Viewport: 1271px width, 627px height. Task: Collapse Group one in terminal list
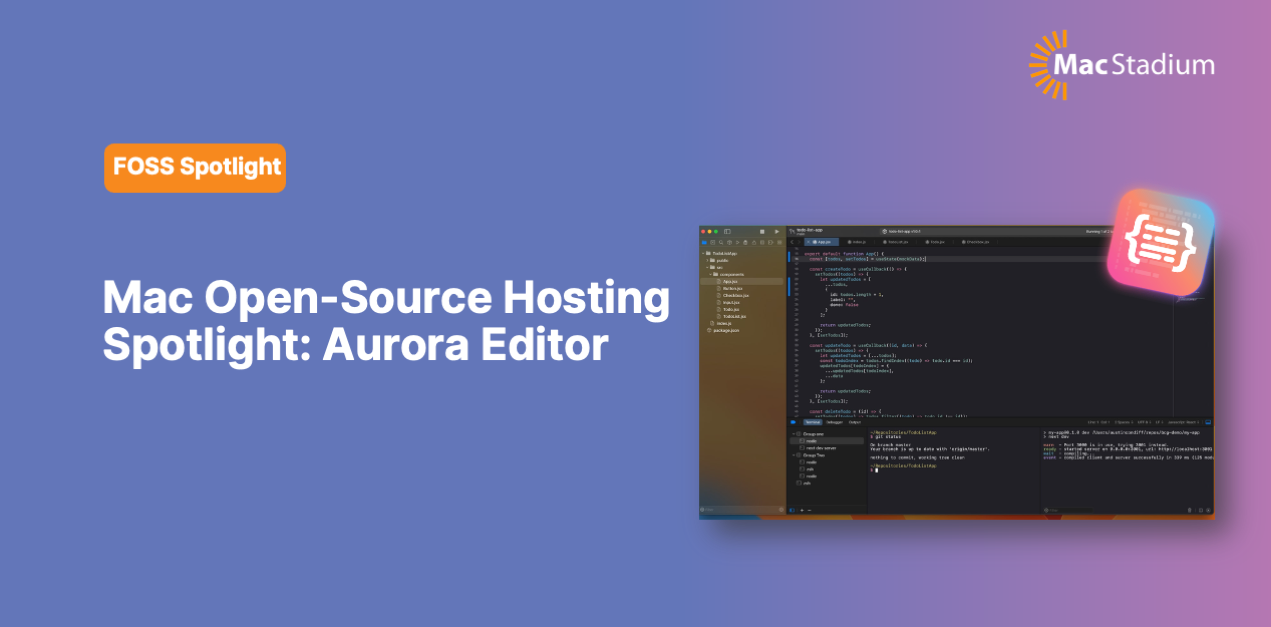point(793,434)
